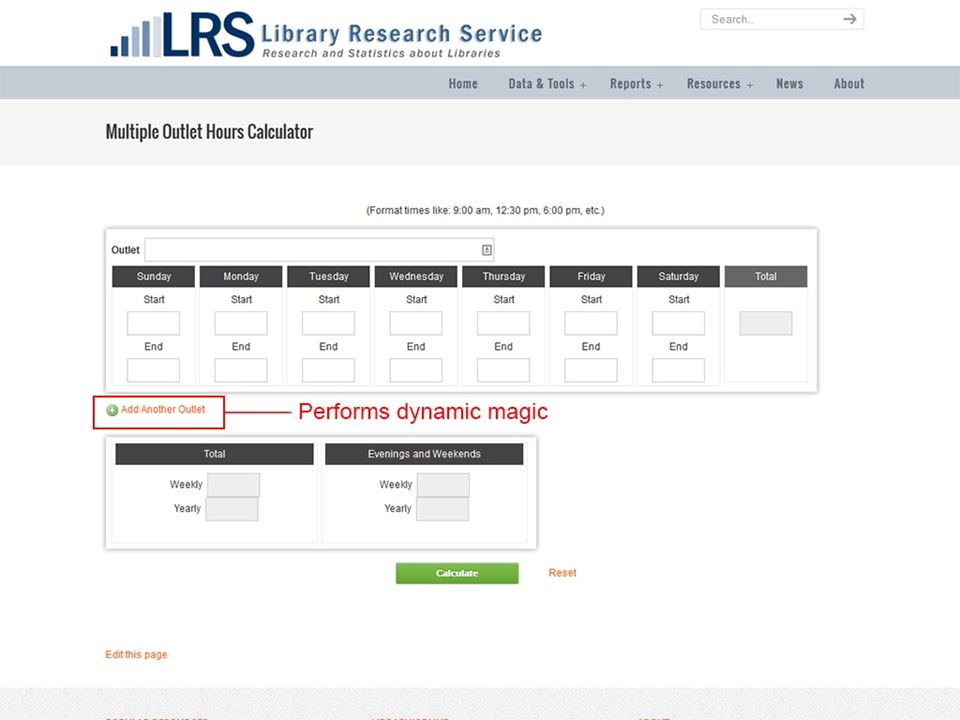960x720 pixels.
Task: Expand the Resources menu
Action: point(719,84)
